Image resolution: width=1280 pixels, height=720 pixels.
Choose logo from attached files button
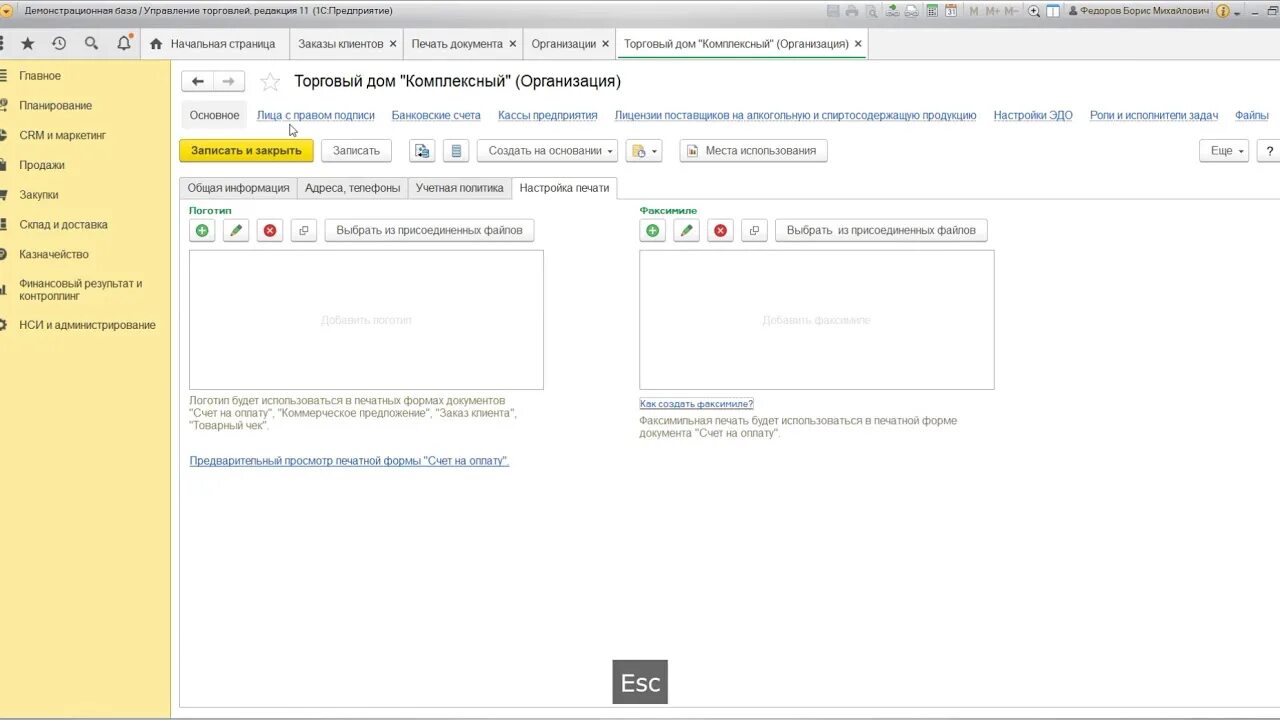click(429, 230)
